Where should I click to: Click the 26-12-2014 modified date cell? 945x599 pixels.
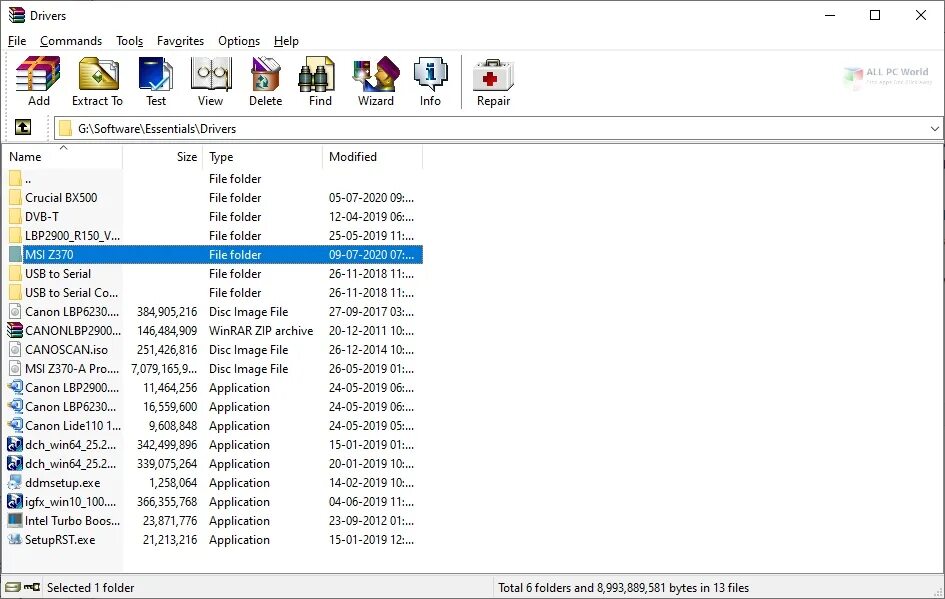pos(371,350)
